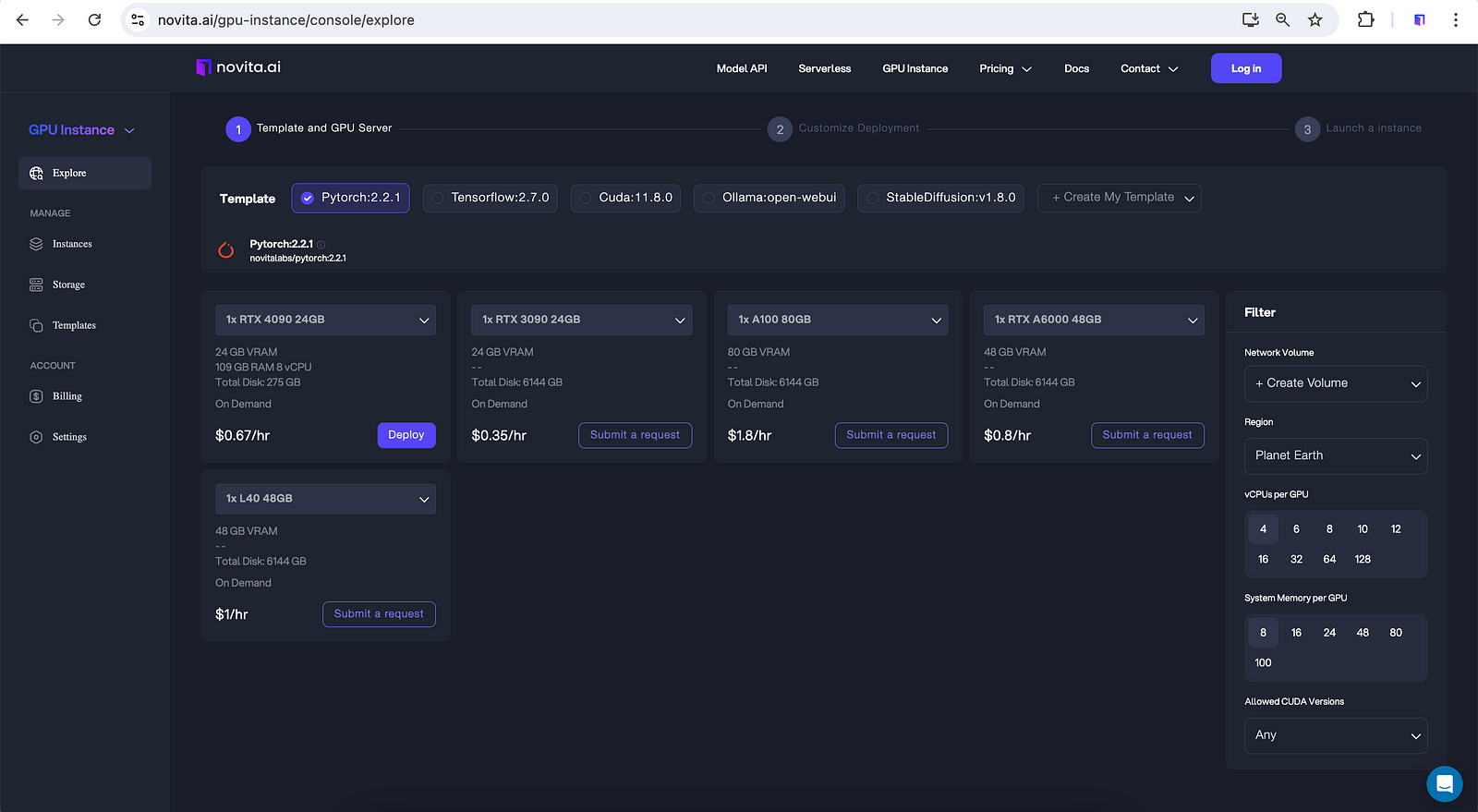Open Pricing menu in top navigation
Image resolution: width=1478 pixels, height=812 pixels.
[1005, 68]
